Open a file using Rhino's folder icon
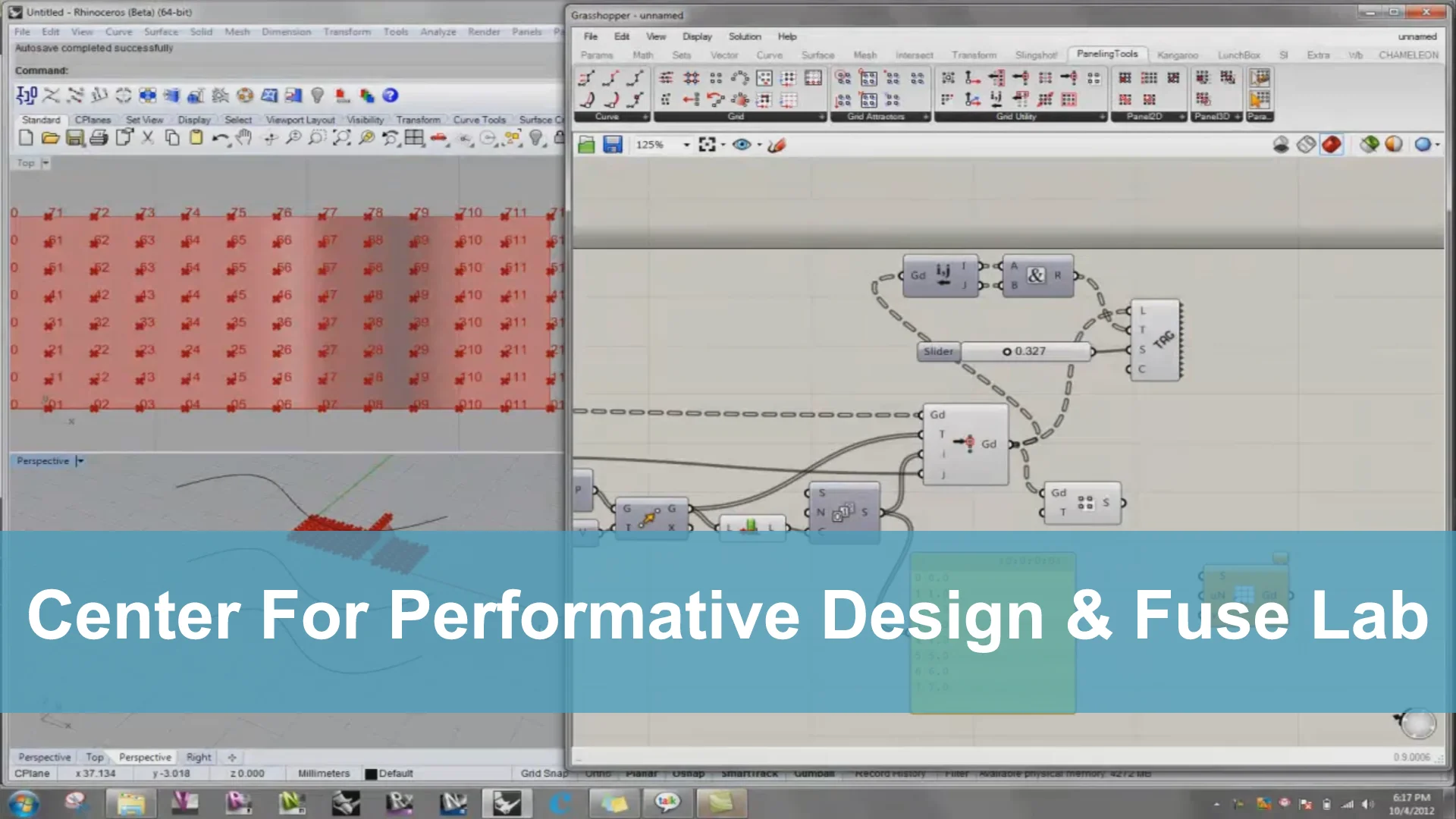Image resolution: width=1456 pixels, height=819 pixels. point(49,139)
